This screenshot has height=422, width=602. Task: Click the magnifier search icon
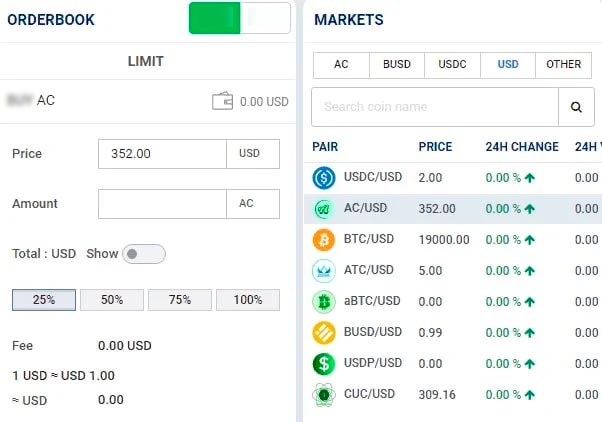(x=575, y=107)
